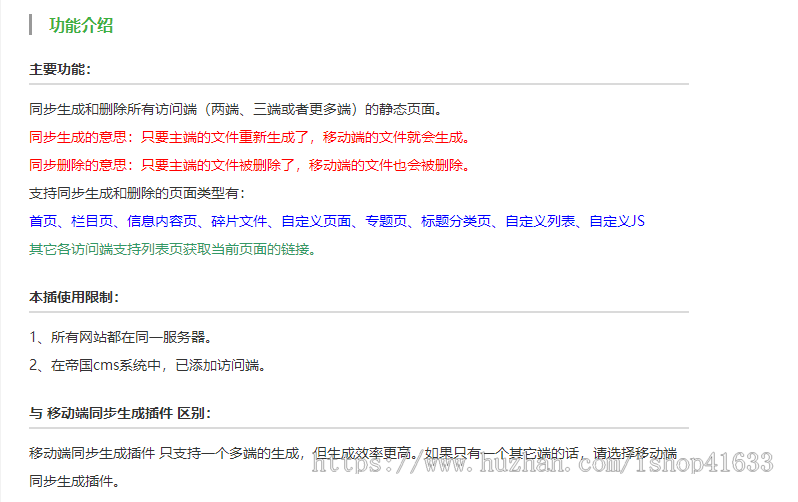Screen dimensions: 798x502
Task: Click the red line 同步删除的意思
Action: [x=250, y=165]
